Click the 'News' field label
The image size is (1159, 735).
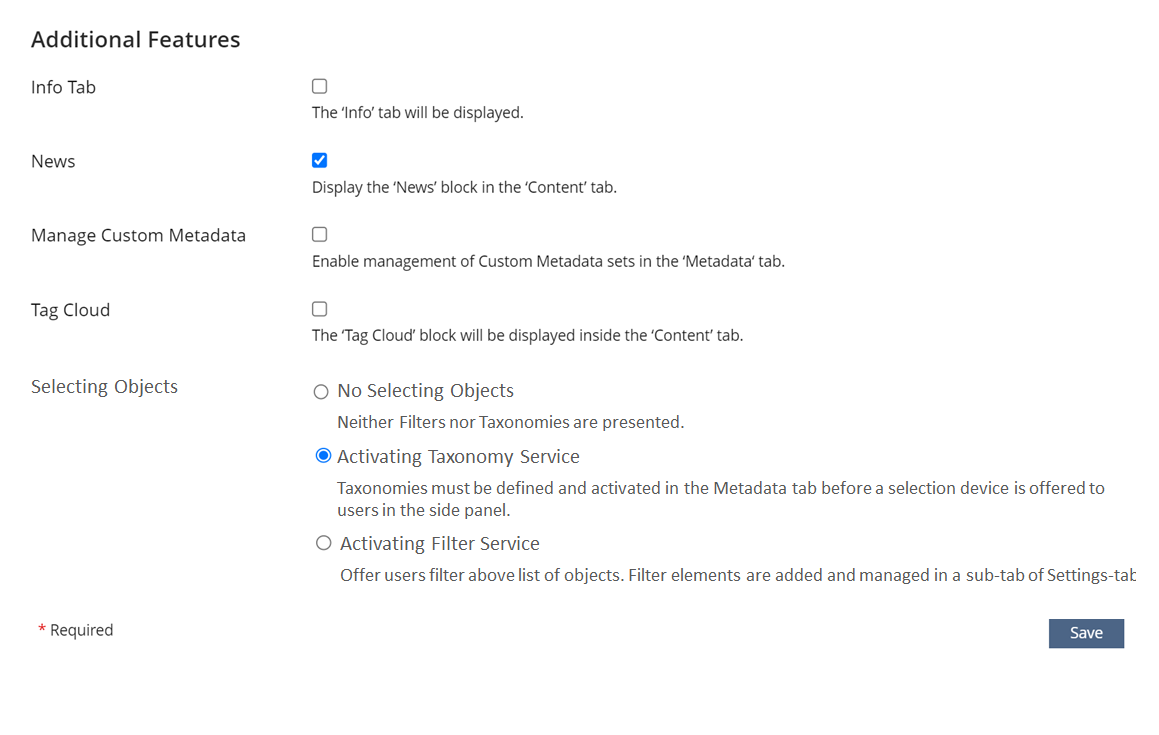pyautogui.click(x=53, y=162)
